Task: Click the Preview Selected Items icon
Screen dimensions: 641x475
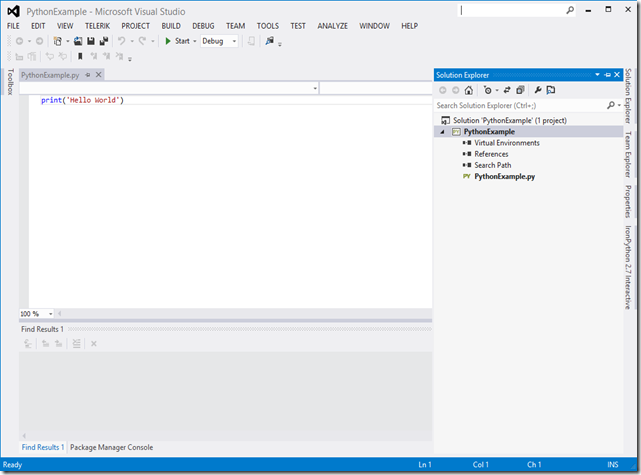Action: (551, 90)
